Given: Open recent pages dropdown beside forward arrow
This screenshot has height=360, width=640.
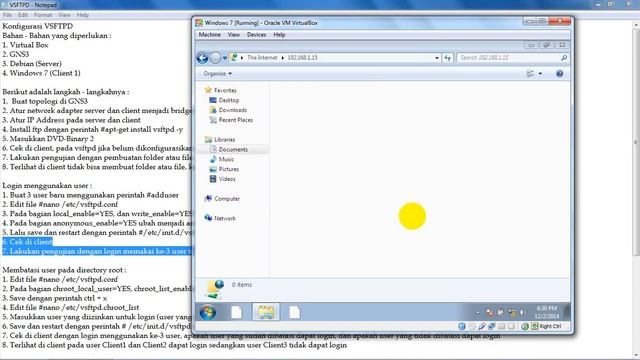Looking at the screenshot, I should pyautogui.click(x=225, y=58).
